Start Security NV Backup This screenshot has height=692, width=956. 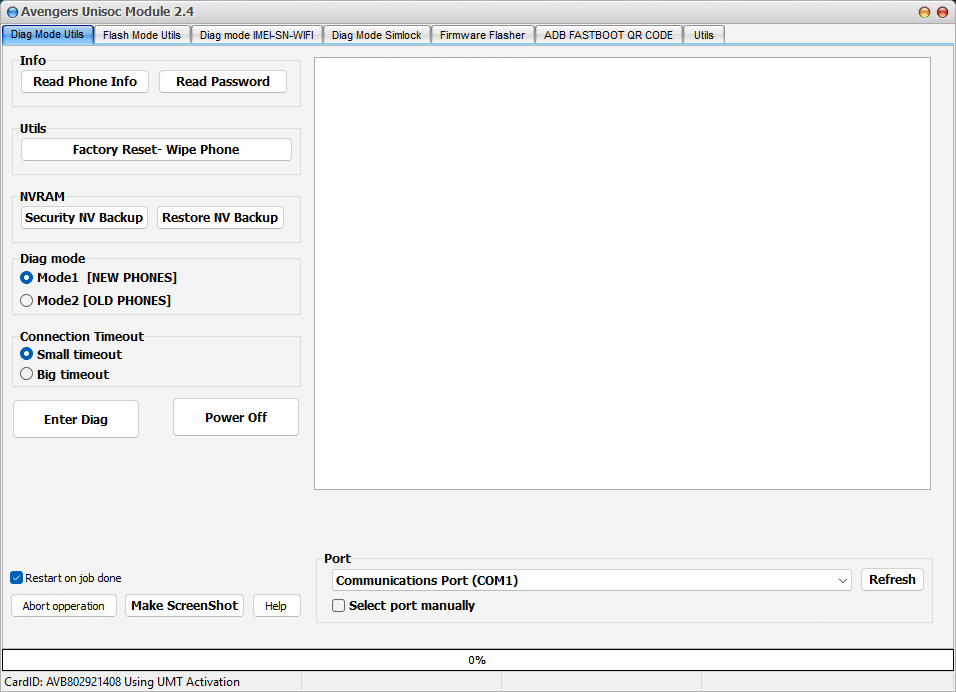coord(84,218)
